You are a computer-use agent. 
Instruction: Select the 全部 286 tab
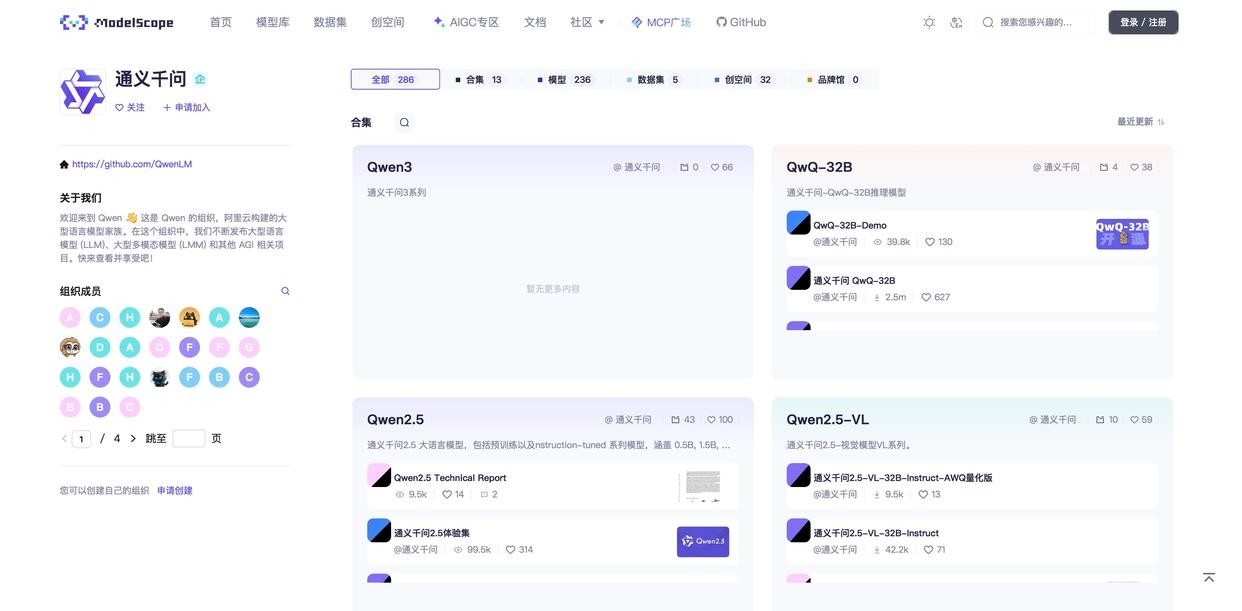(395, 79)
